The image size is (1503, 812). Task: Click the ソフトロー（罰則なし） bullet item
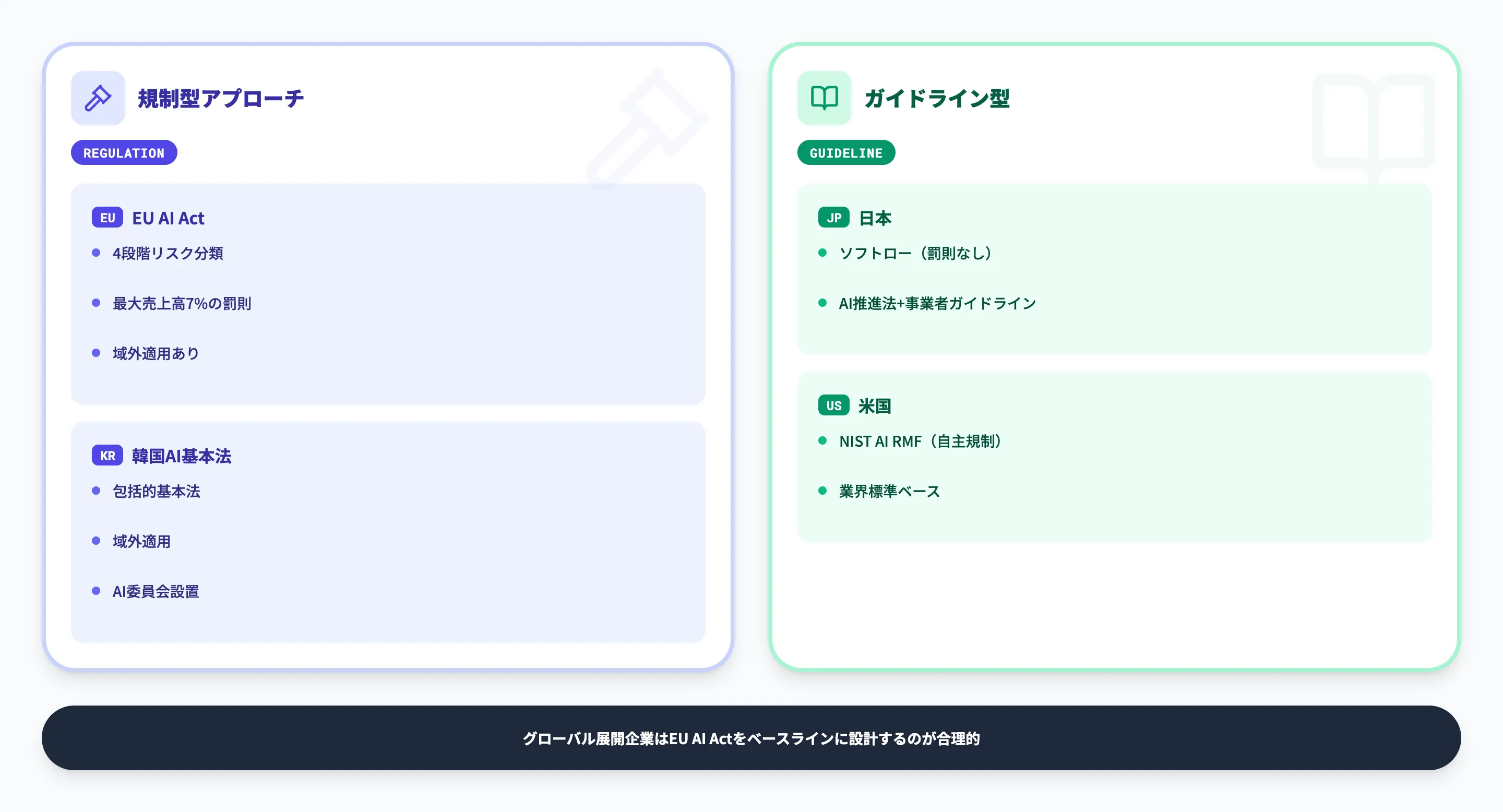(915, 253)
